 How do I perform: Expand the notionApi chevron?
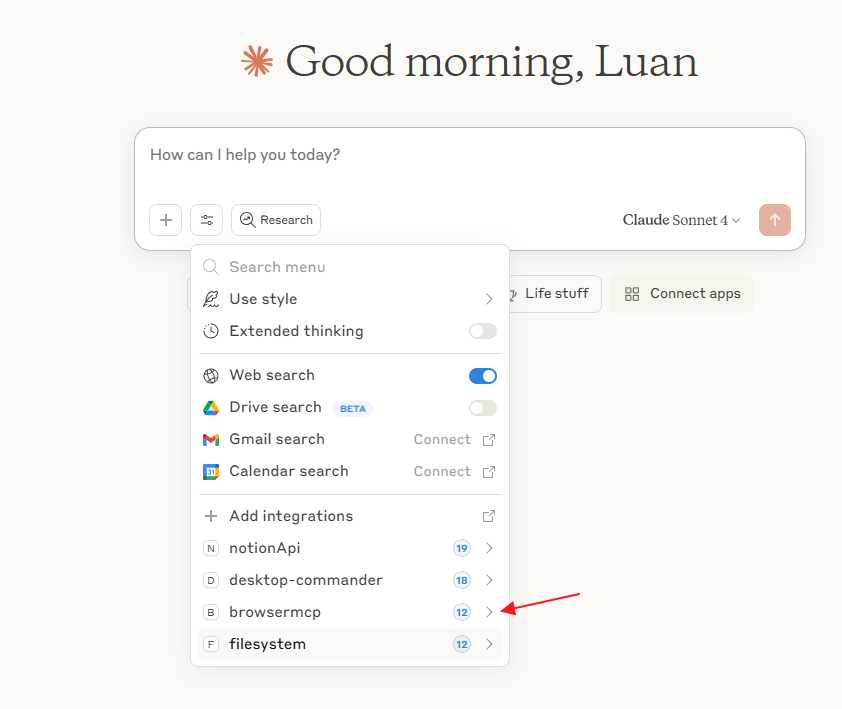[489, 548]
